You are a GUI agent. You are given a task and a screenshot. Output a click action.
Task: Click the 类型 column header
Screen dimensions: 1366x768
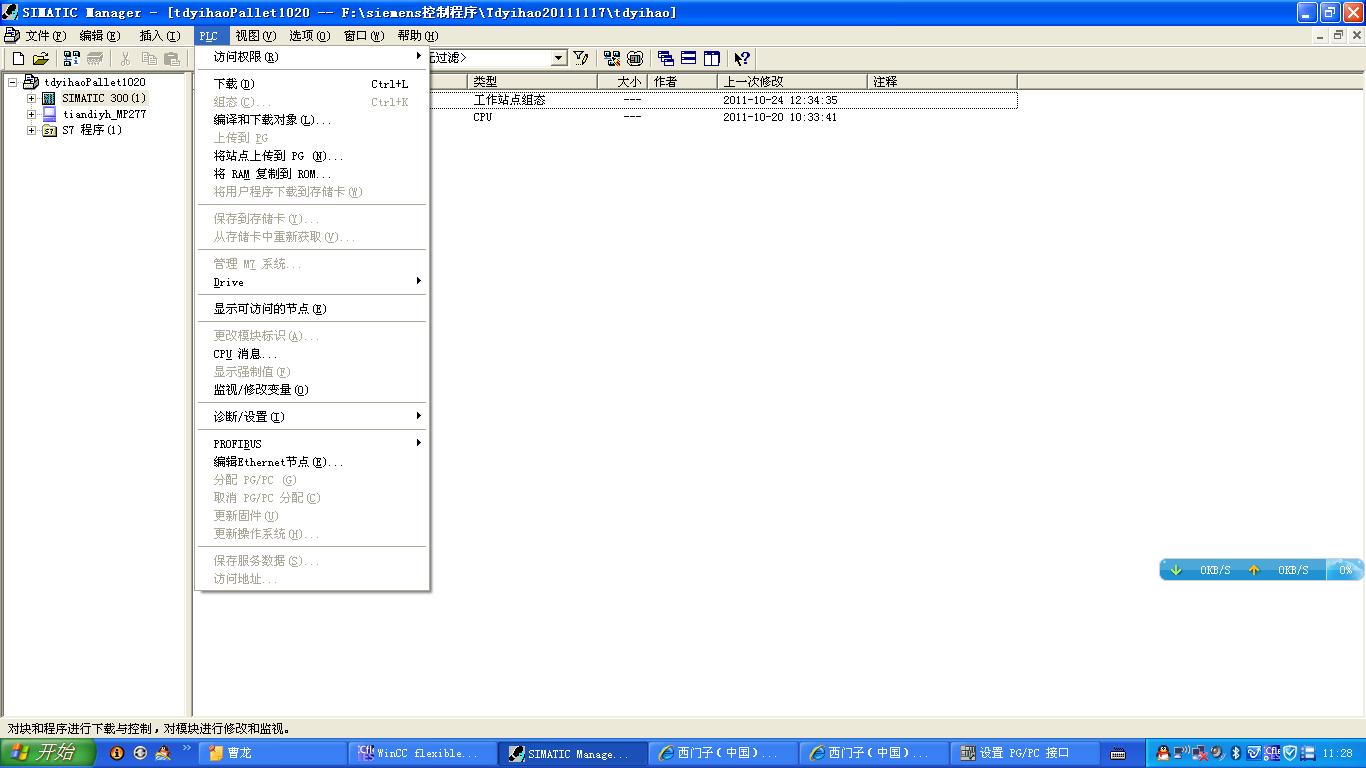pyautogui.click(x=532, y=82)
